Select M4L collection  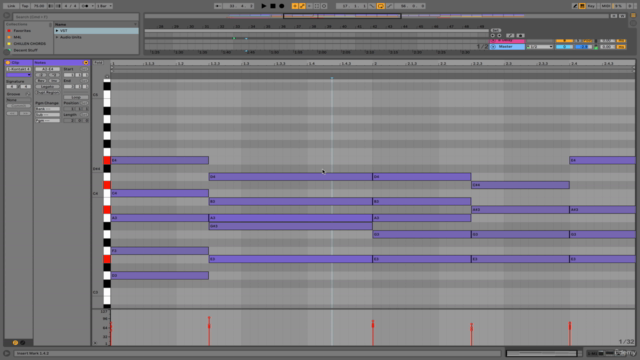(x=18, y=37)
